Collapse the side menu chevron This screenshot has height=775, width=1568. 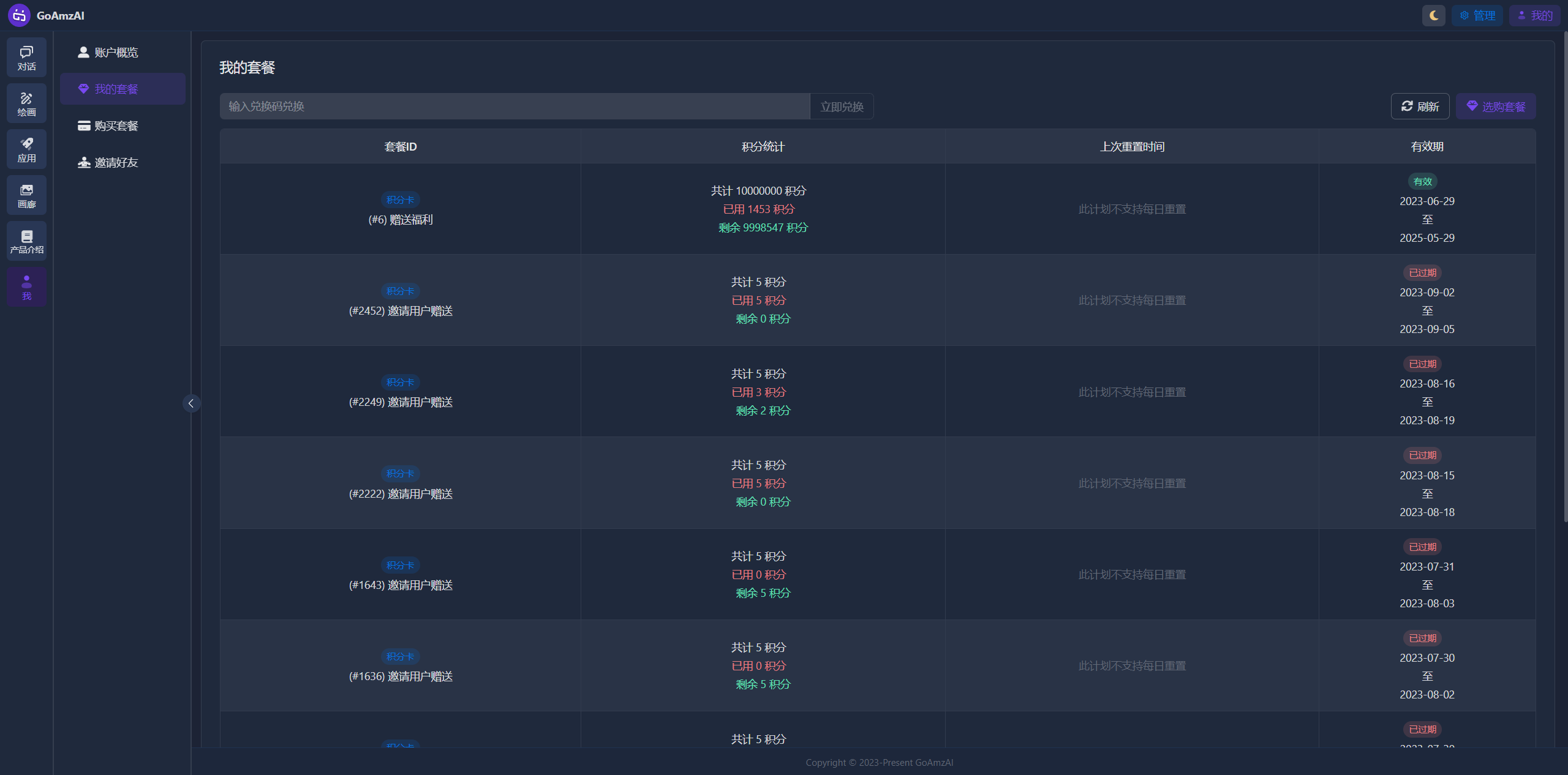click(x=191, y=403)
